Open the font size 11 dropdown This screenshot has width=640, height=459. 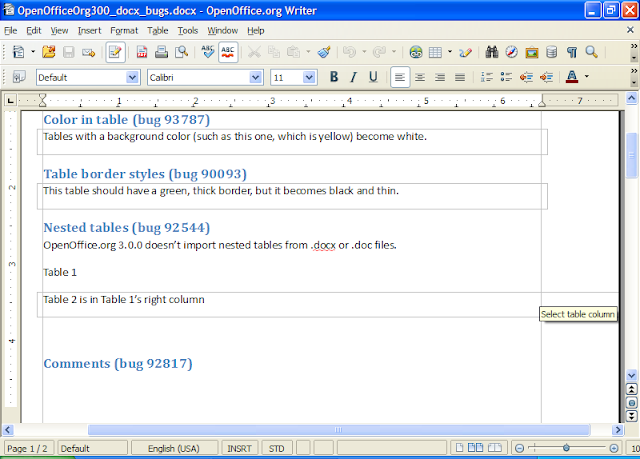pyautogui.click(x=309, y=77)
